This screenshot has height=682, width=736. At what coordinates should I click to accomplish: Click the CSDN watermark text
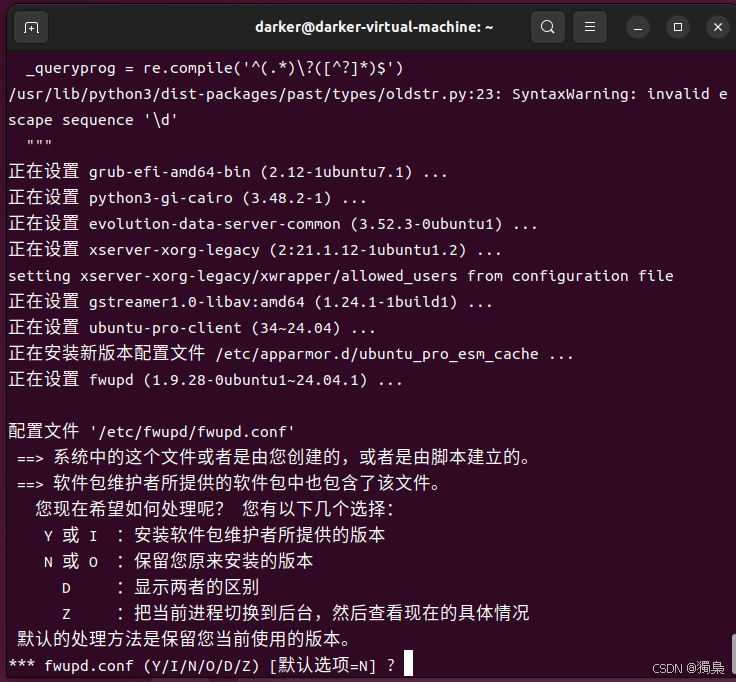click(688, 668)
